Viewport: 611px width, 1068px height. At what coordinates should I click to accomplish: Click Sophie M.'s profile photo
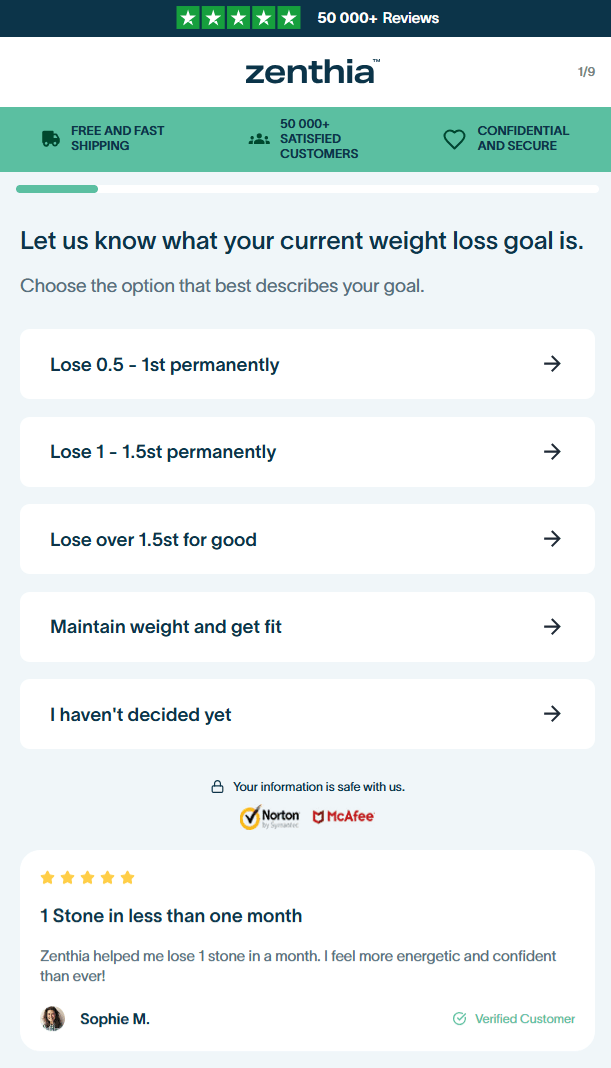53,1019
